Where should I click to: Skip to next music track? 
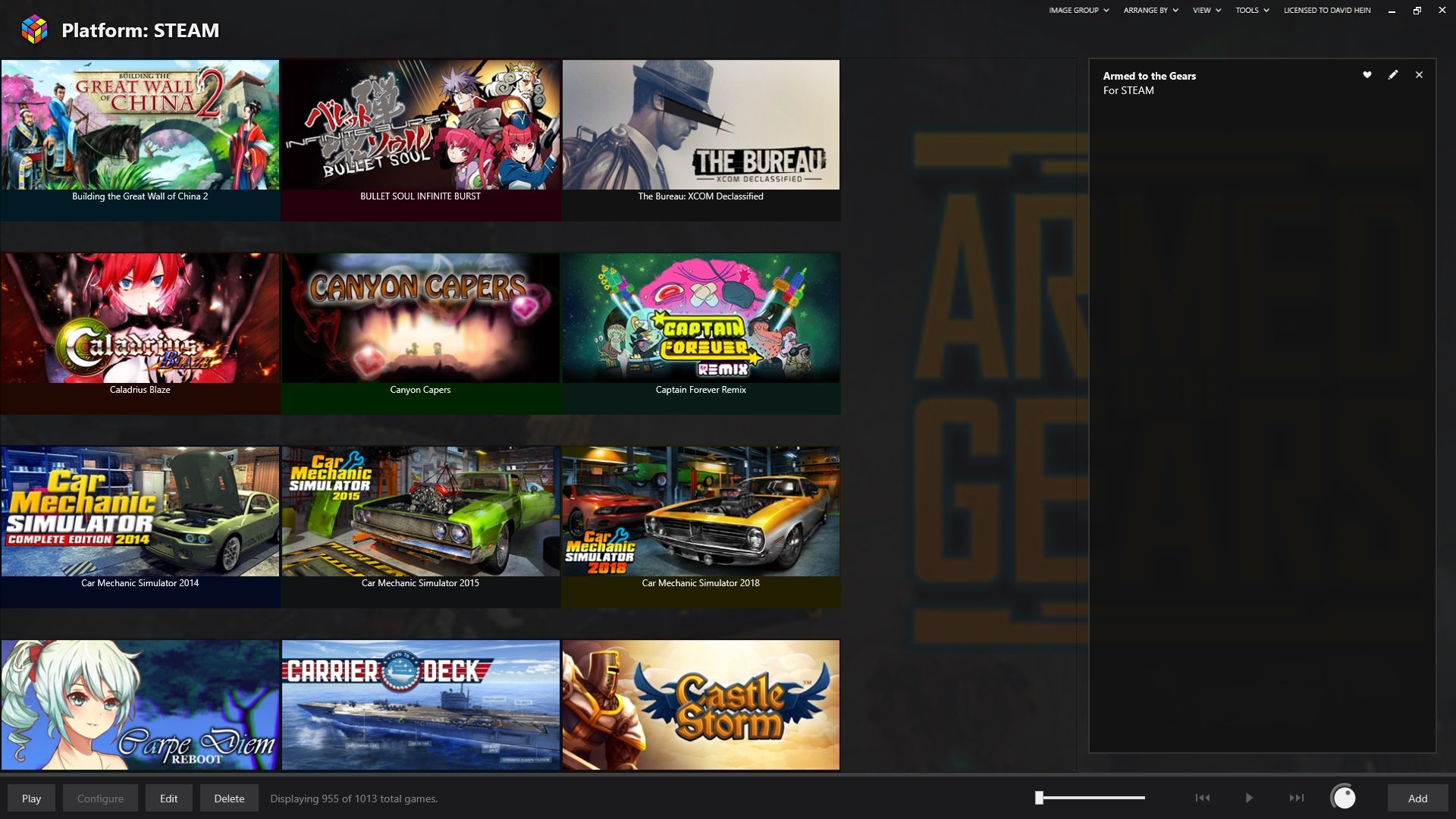point(1297,798)
